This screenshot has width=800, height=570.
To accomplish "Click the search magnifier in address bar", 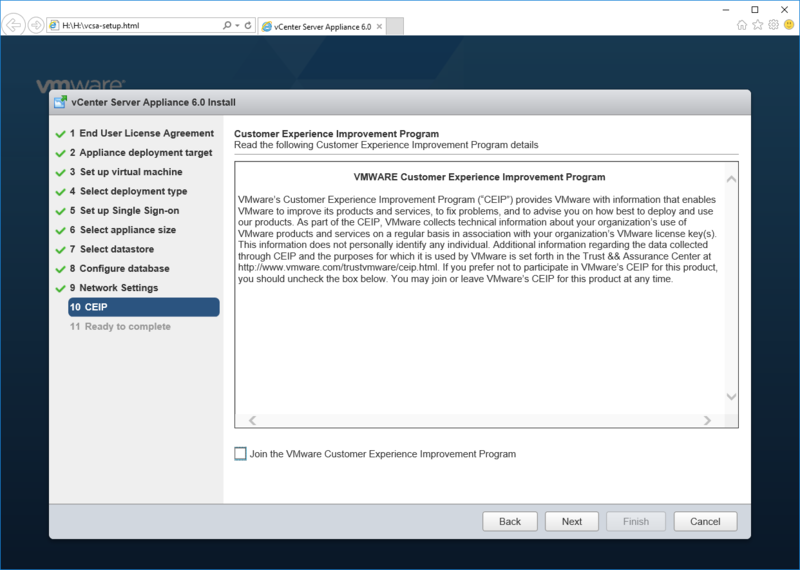I will coord(227,25).
